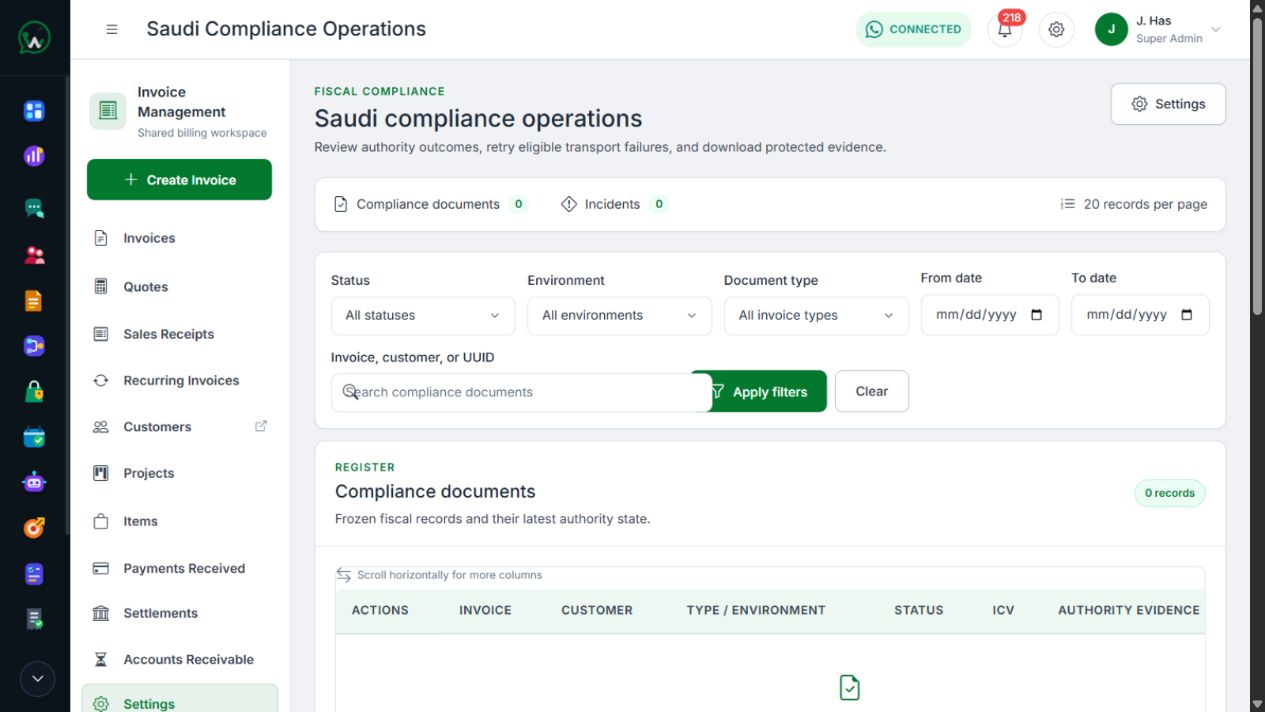Open the chat bubbles icon in rail
The height and width of the screenshot is (712, 1265).
(x=34, y=208)
